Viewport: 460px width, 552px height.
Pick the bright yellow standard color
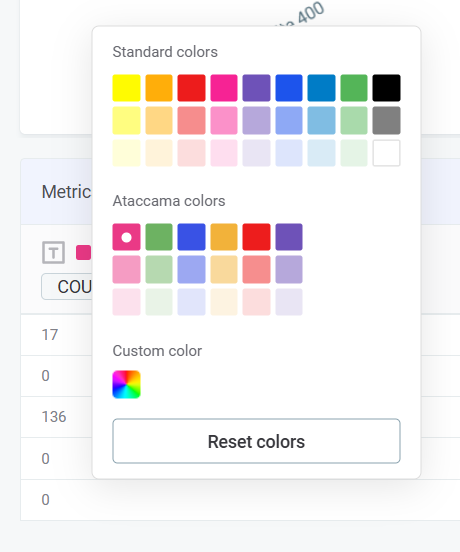pos(126,88)
